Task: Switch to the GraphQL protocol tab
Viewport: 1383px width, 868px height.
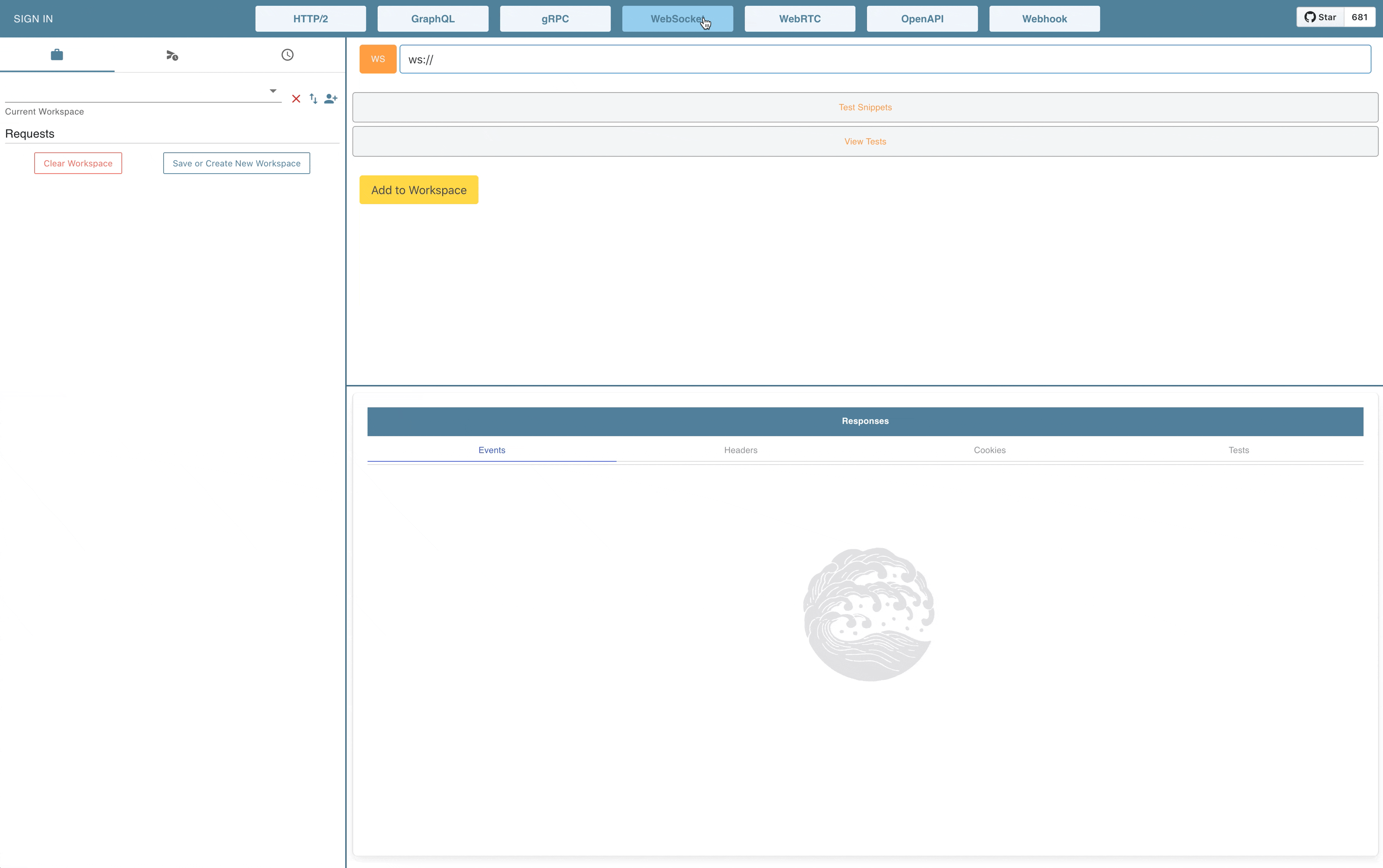Action: click(432, 19)
